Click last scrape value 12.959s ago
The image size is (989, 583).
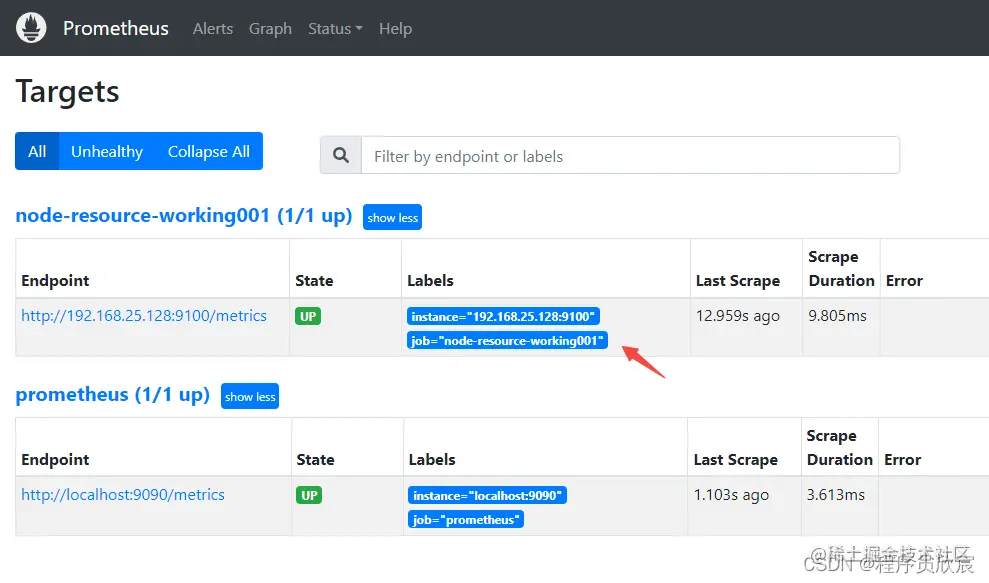(737, 315)
